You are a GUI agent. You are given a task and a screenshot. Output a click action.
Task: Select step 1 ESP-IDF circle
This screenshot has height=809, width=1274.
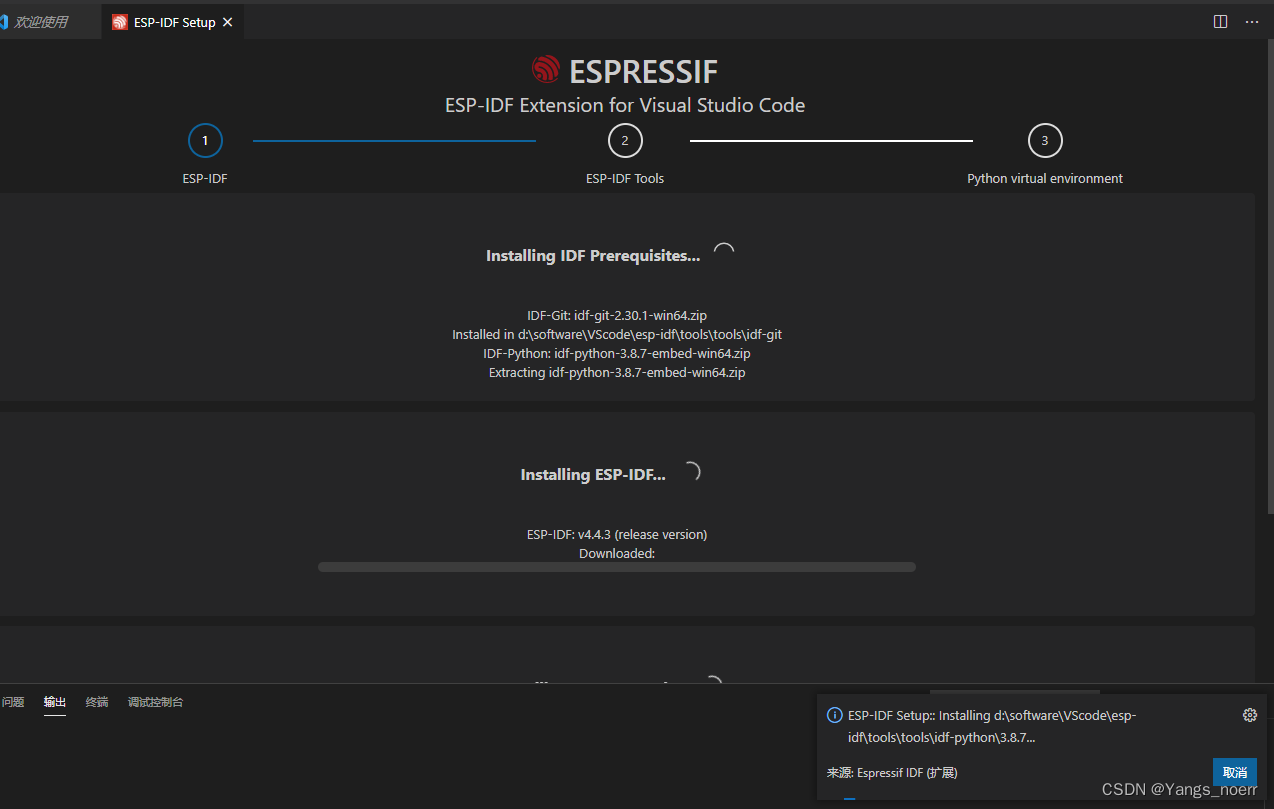(205, 140)
